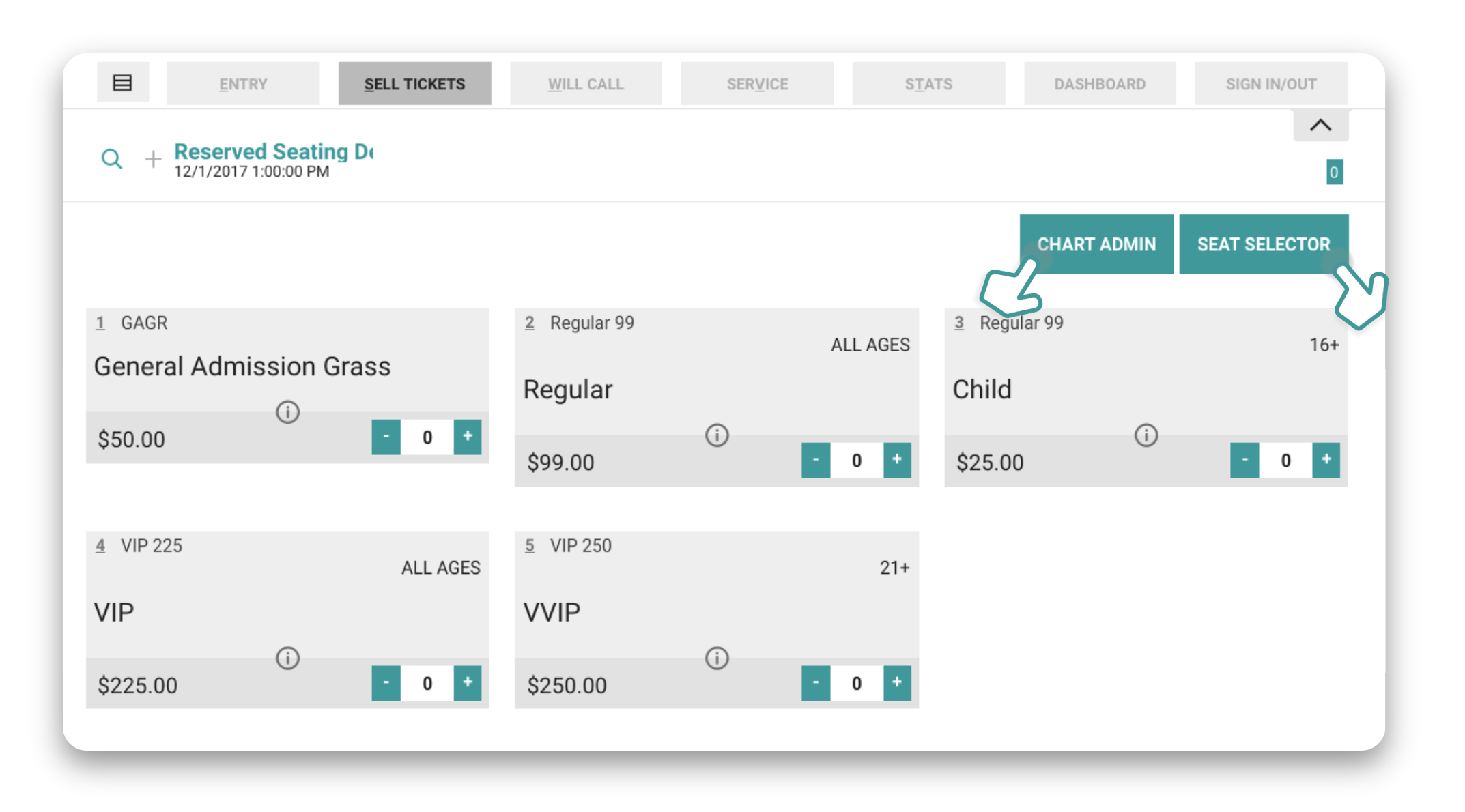Select the Child ticket card name

982,390
